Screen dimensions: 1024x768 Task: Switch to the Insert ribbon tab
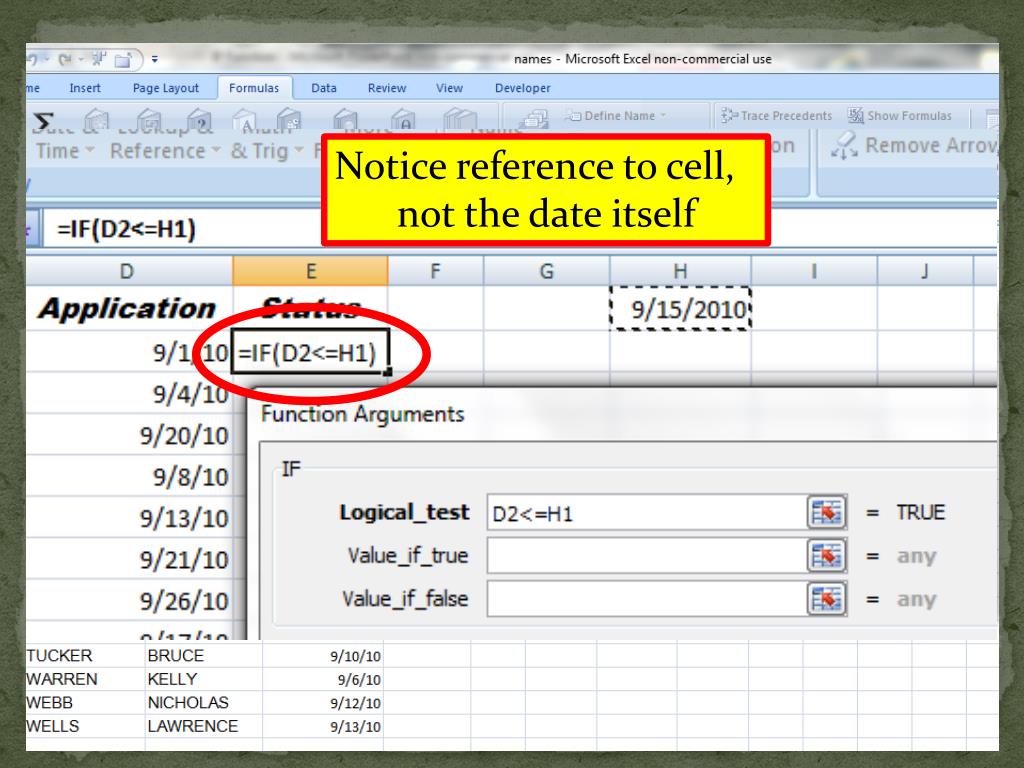[84, 88]
